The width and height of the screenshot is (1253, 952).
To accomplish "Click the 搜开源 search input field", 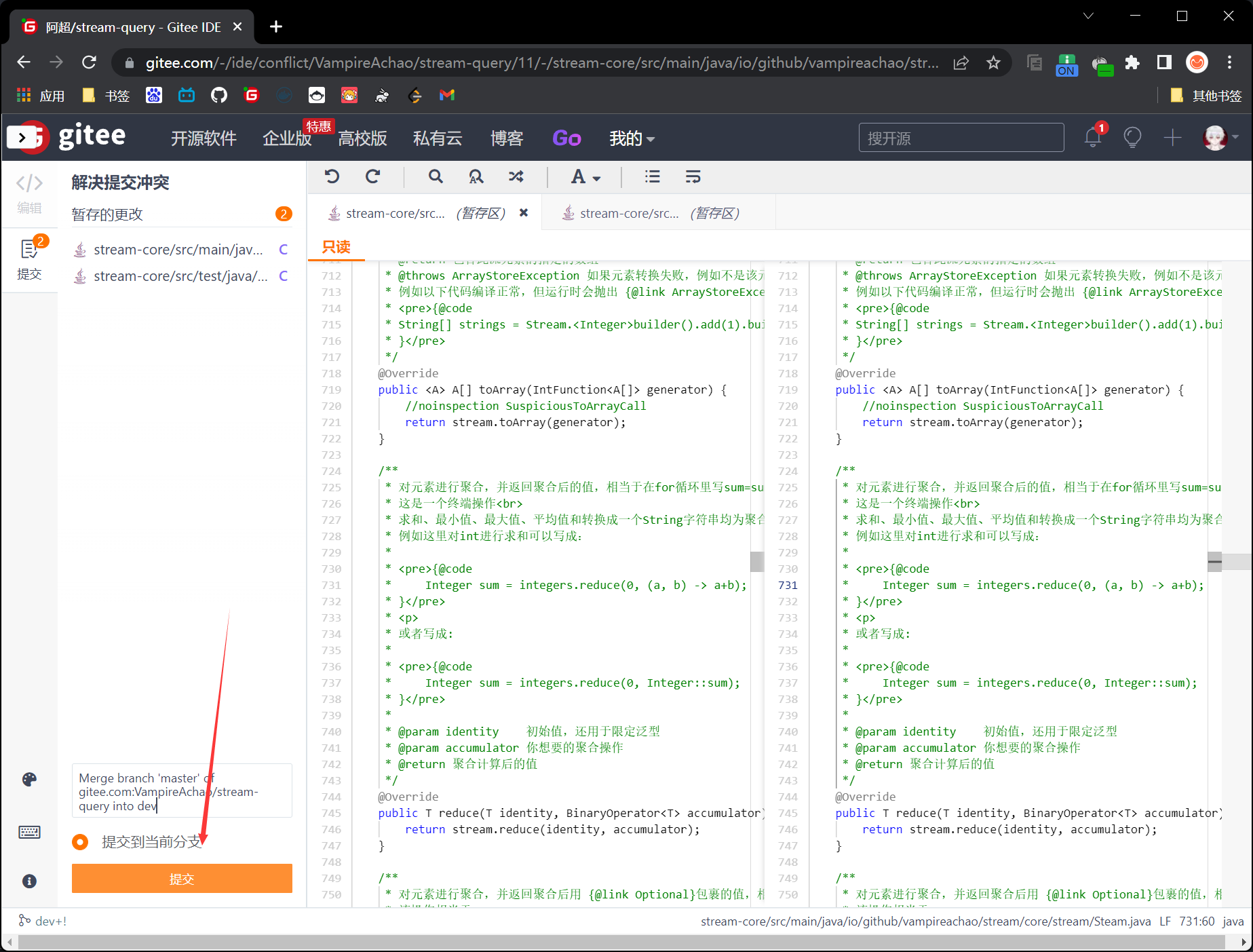I will click(961, 138).
